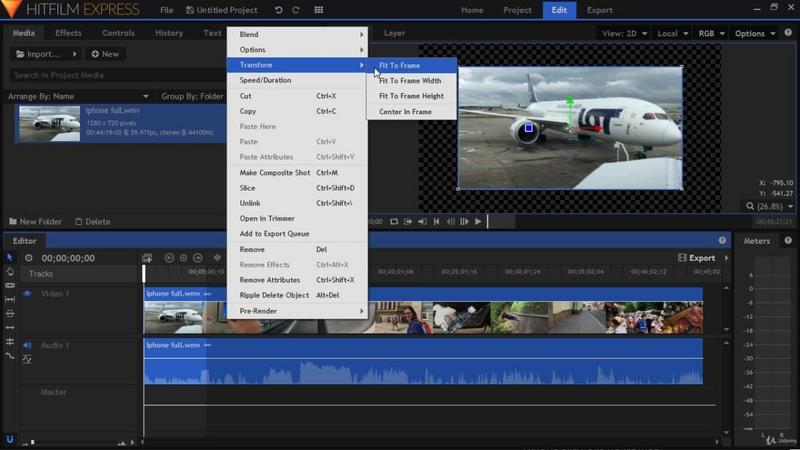Click the New button in Media panel

pyautogui.click(x=105, y=54)
